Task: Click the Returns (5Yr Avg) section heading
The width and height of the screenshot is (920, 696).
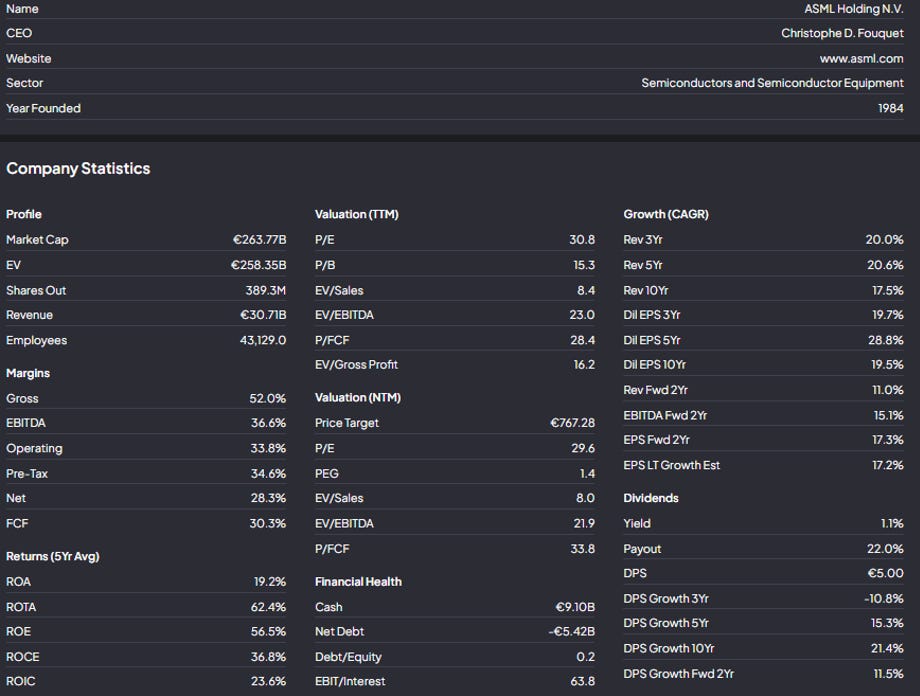Action: pos(53,556)
